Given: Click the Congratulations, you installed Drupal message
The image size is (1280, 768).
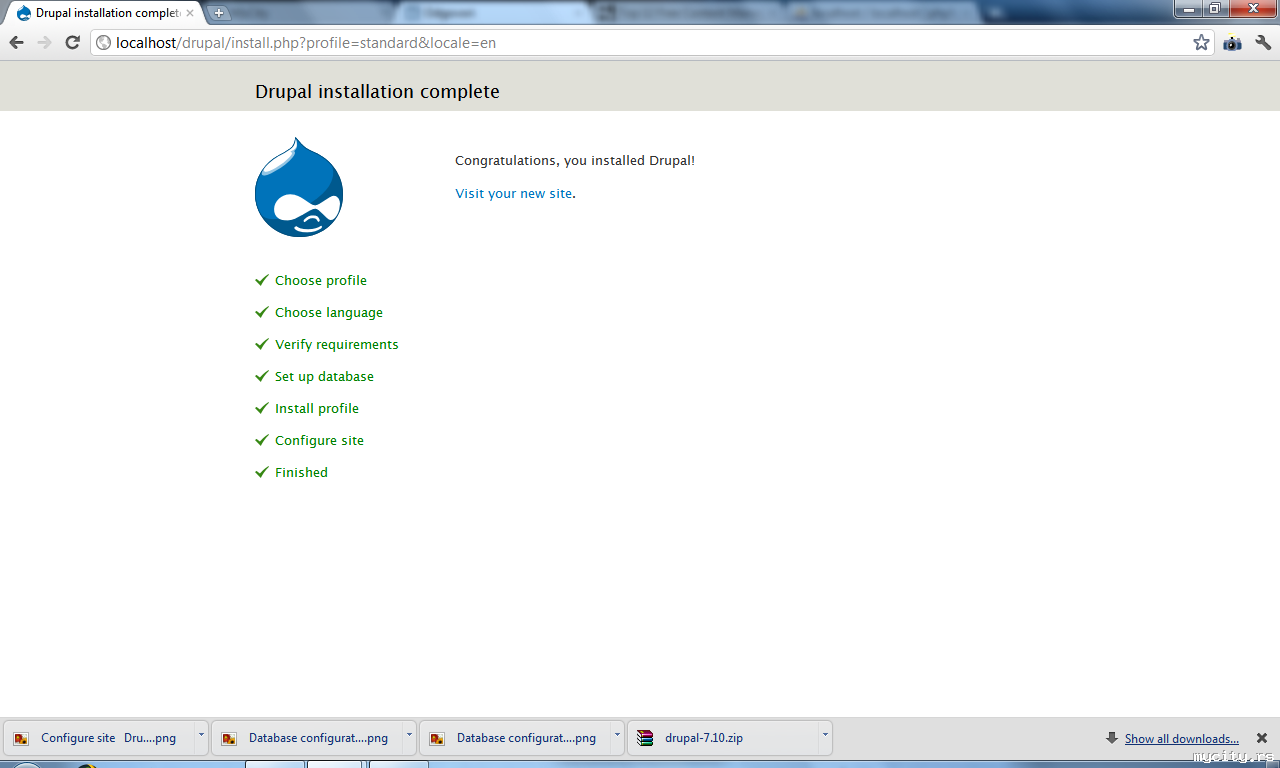Looking at the screenshot, I should 575,161.
